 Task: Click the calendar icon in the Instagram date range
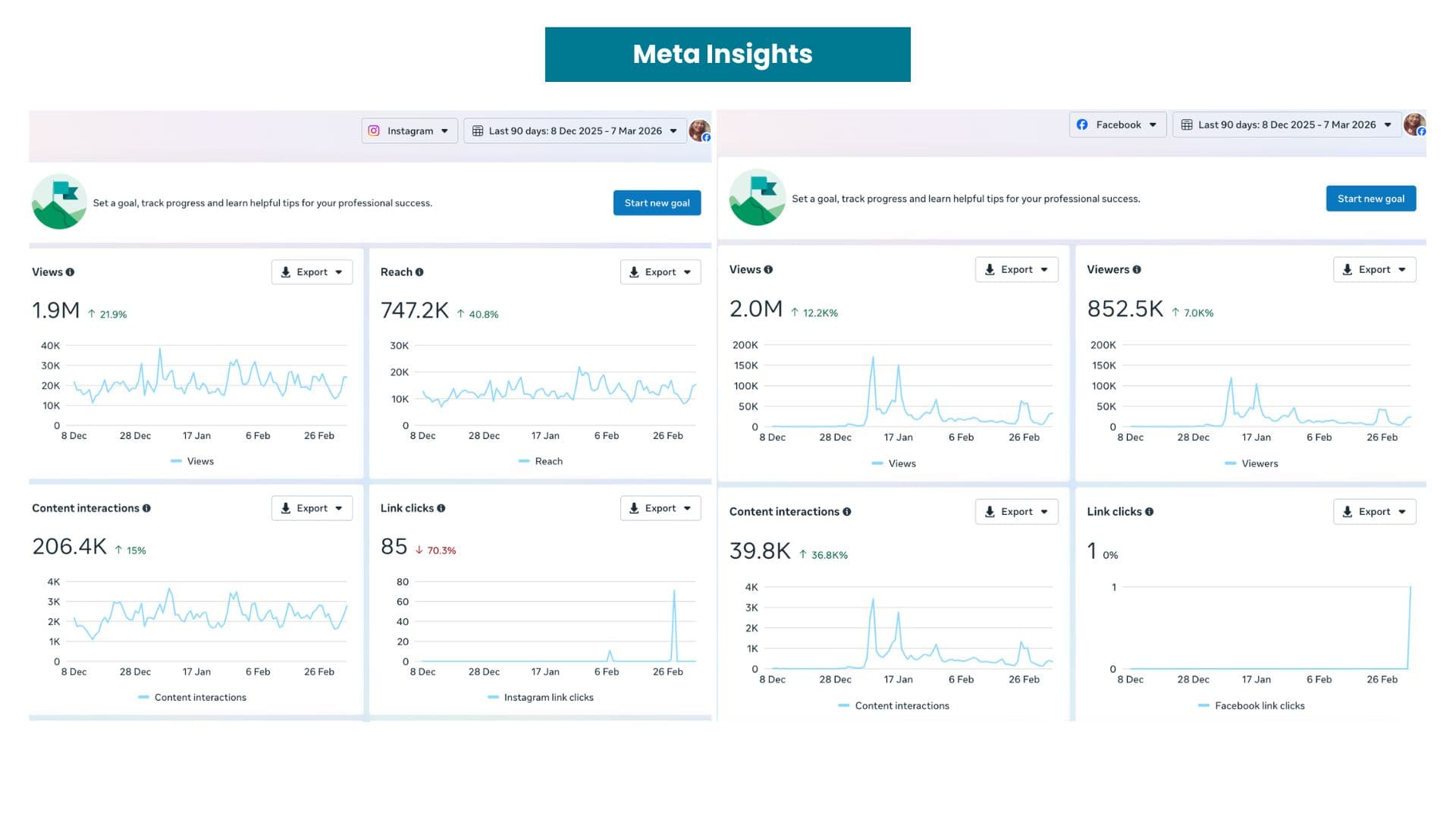click(478, 130)
